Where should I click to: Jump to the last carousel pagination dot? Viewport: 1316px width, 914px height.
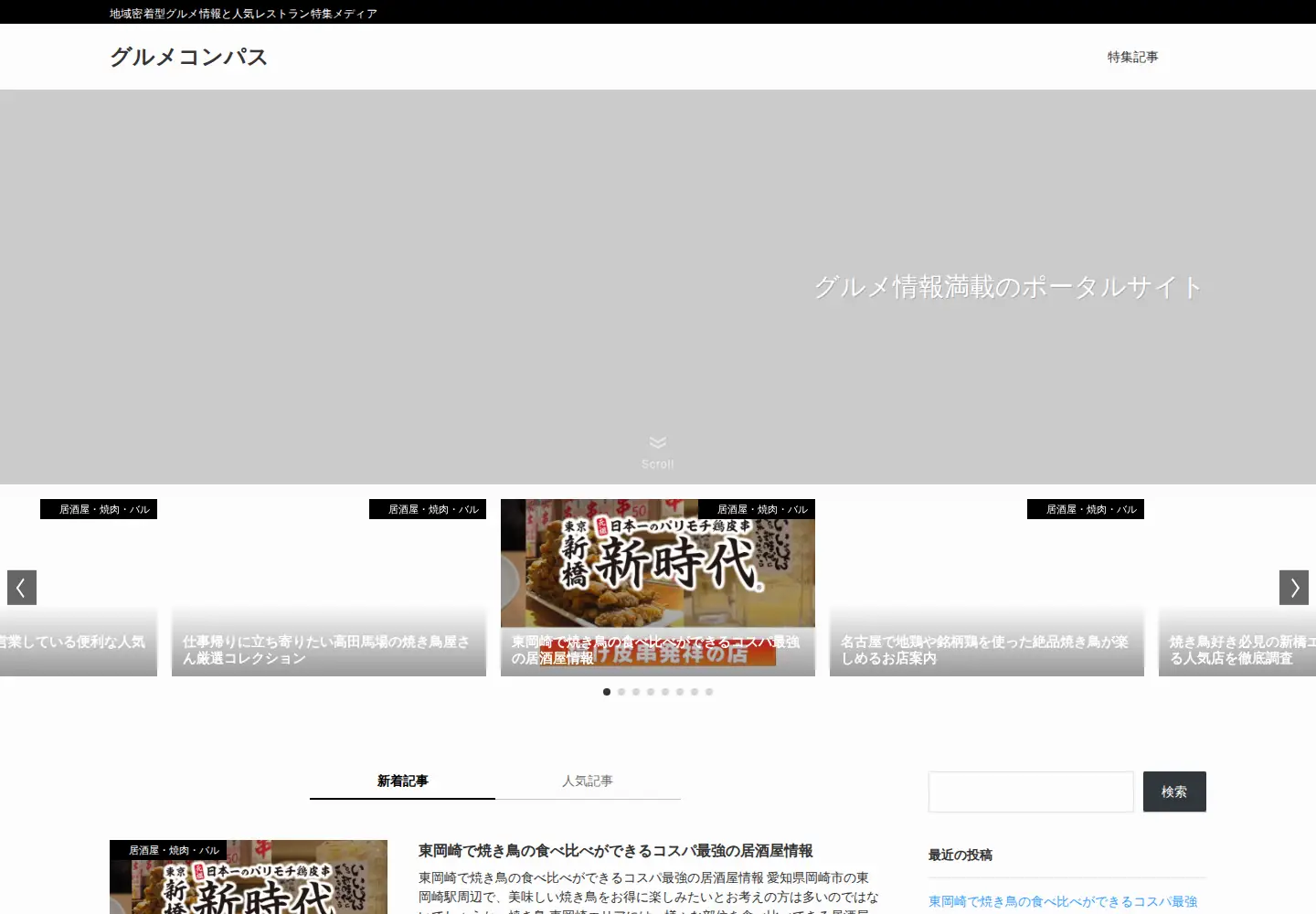point(709,692)
